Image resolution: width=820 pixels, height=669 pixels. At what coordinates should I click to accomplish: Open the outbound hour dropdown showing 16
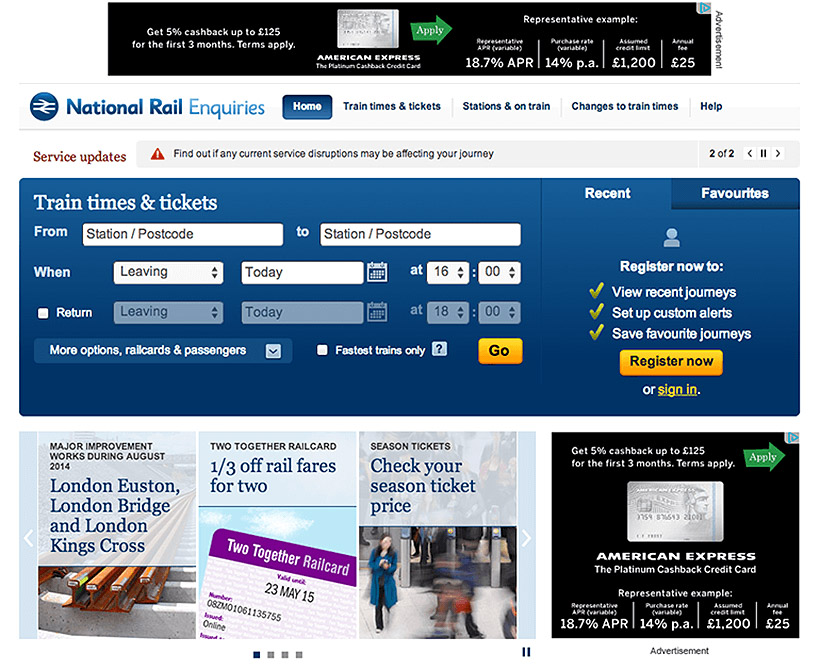tap(448, 272)
